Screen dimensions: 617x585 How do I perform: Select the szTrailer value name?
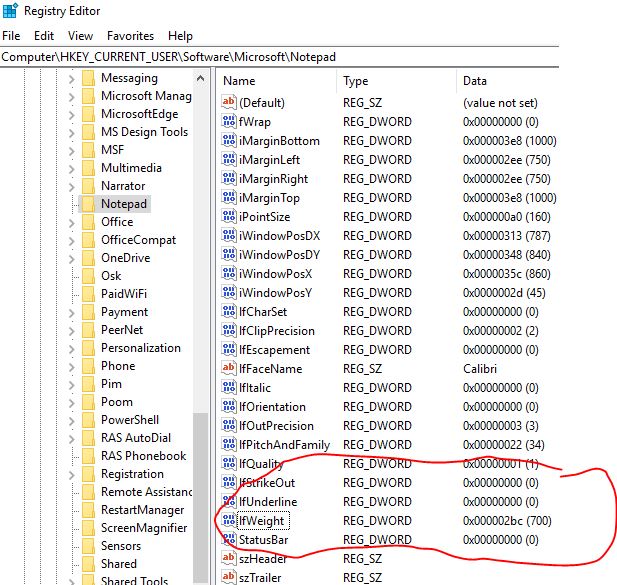[x=260, y=578]
